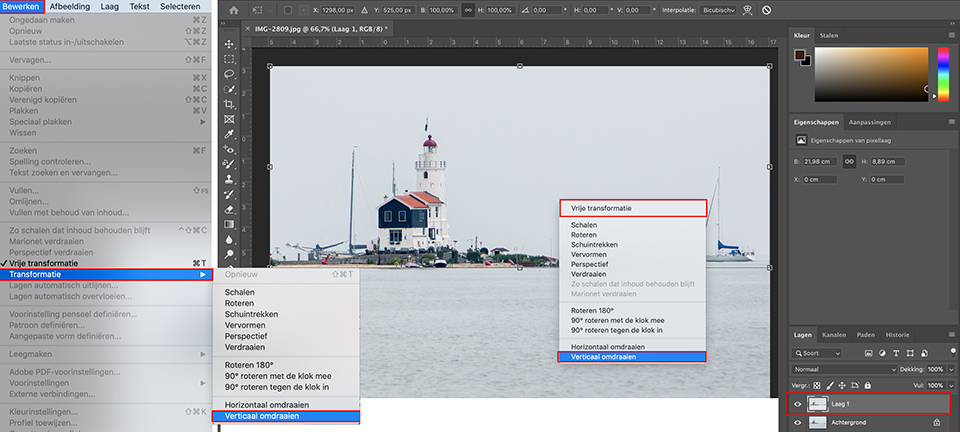The height and width of the screenshot is (432, 960).
Task: Choose Transformatie in the Bewerken menu
Action: tap(106, 274)
